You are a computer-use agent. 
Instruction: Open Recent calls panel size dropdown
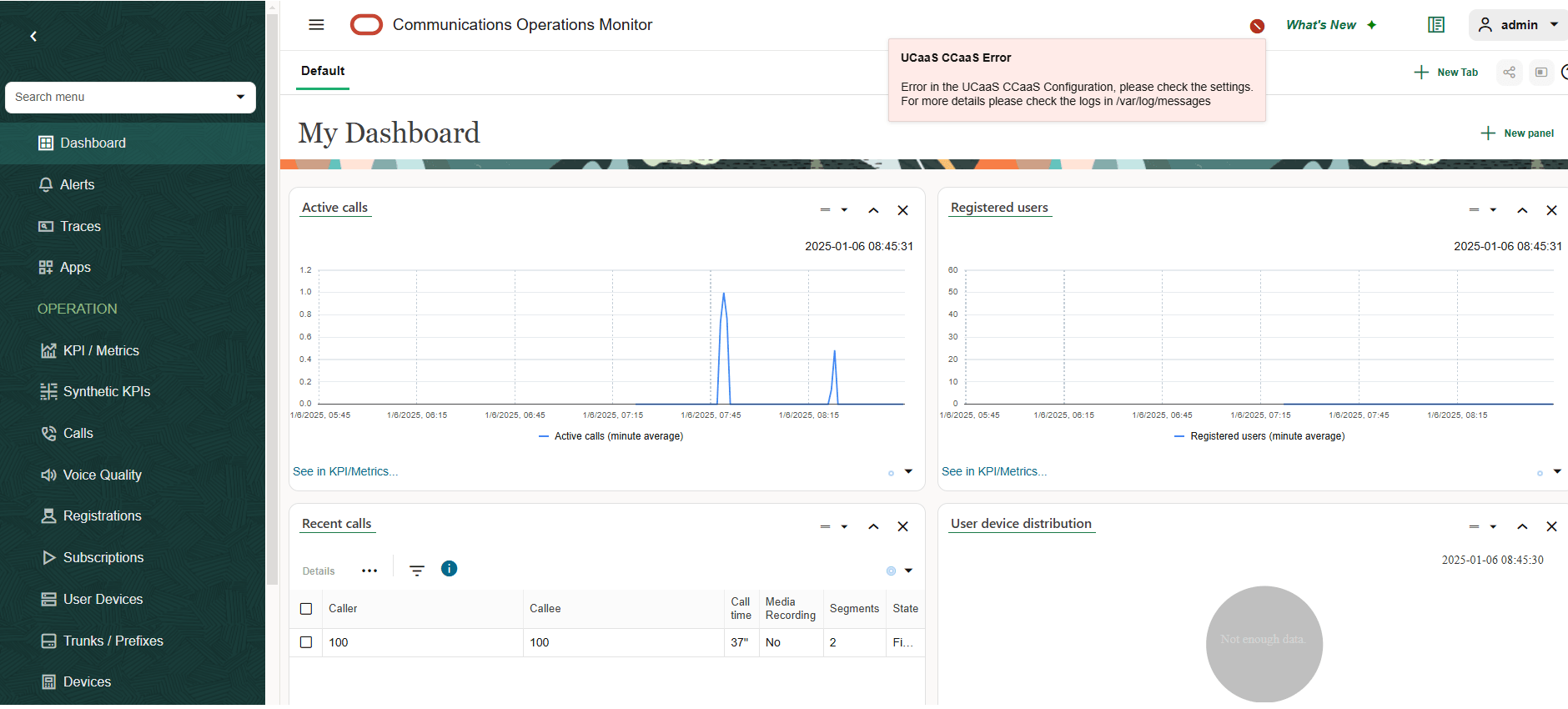(x=834, y=526)
